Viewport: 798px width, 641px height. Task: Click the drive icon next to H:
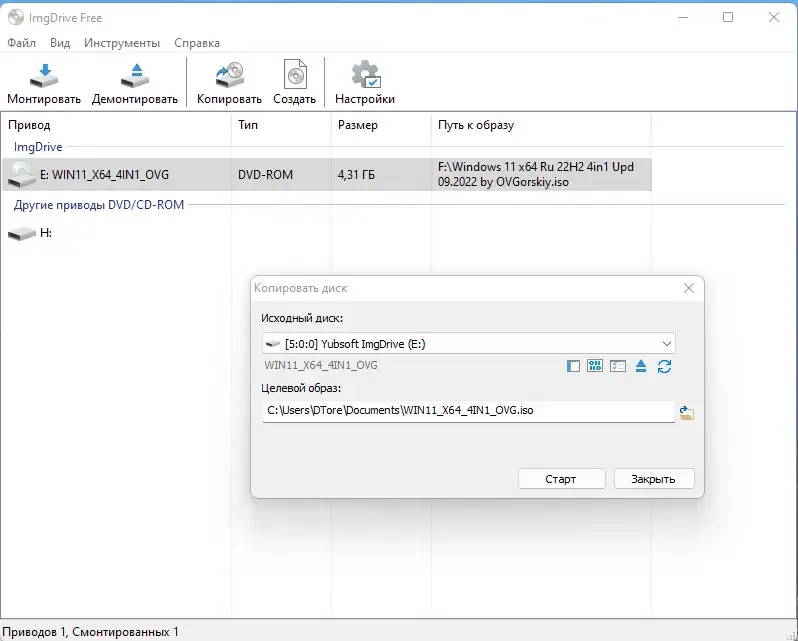22,234
